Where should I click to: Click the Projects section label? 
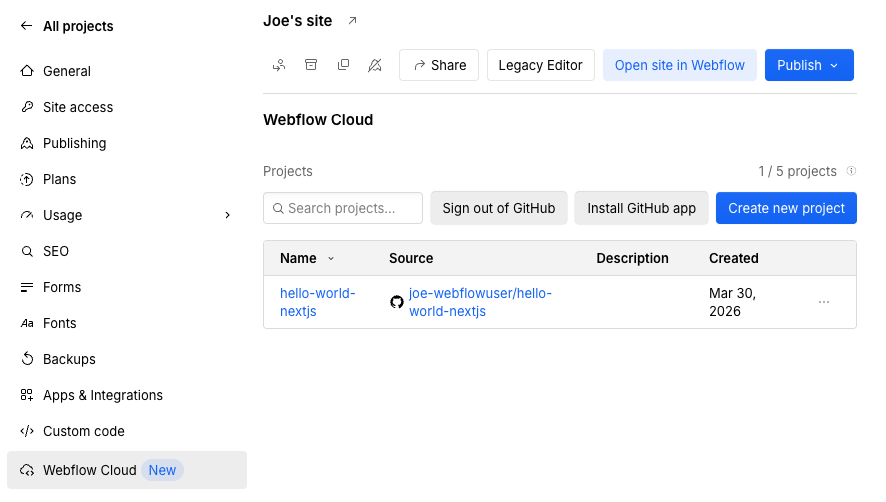point(288,171)
